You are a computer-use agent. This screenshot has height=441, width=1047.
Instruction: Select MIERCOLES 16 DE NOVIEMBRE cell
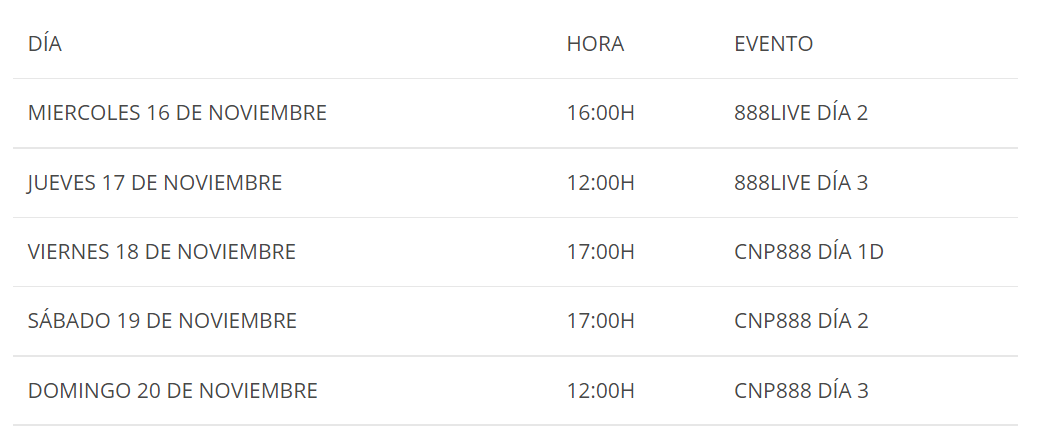coord(177,113)
